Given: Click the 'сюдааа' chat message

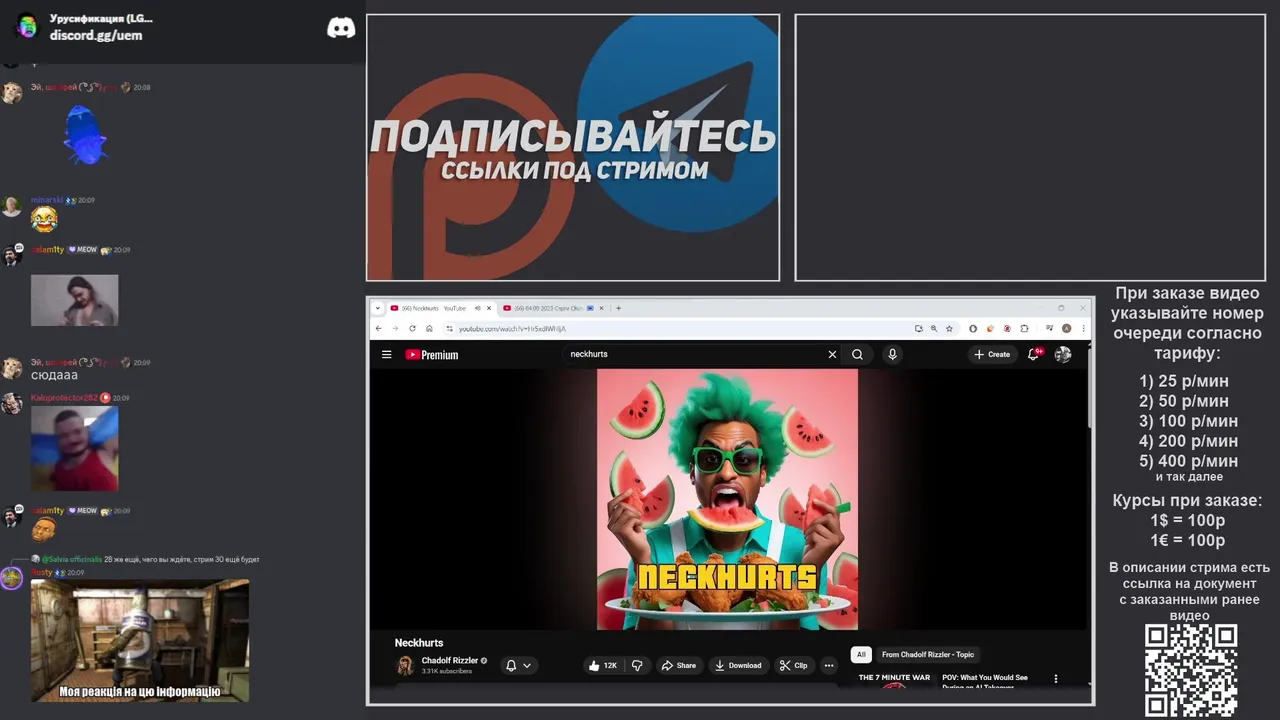Looking at the screenshot, I should [x=54, y=375].
